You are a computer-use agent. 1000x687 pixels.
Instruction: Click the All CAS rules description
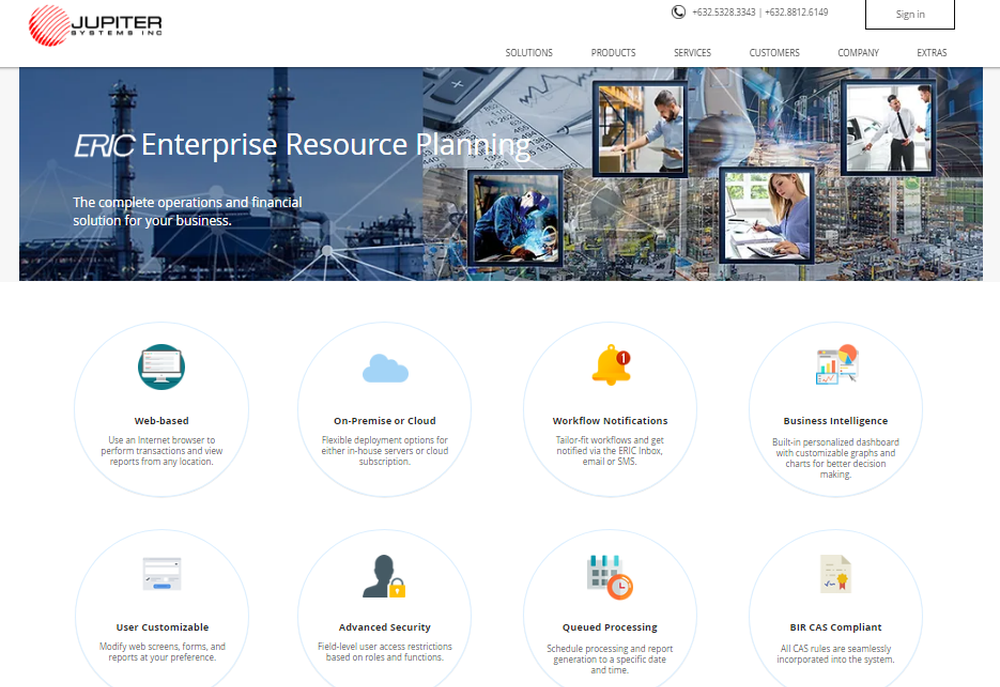point(835,654)
